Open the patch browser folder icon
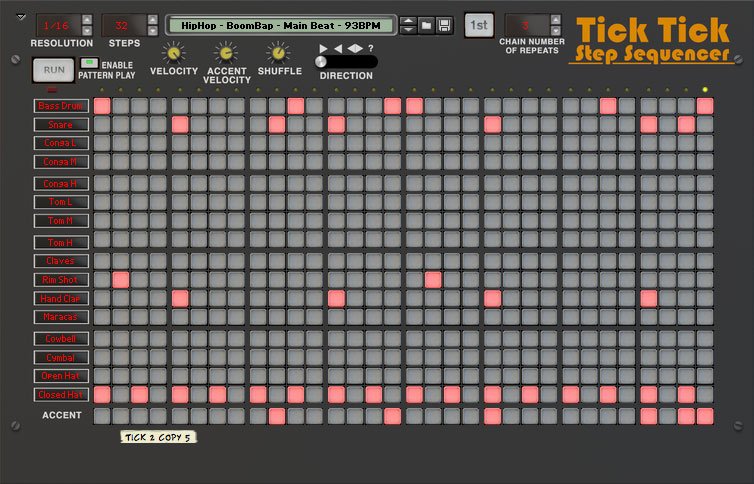 click(426, 25)
